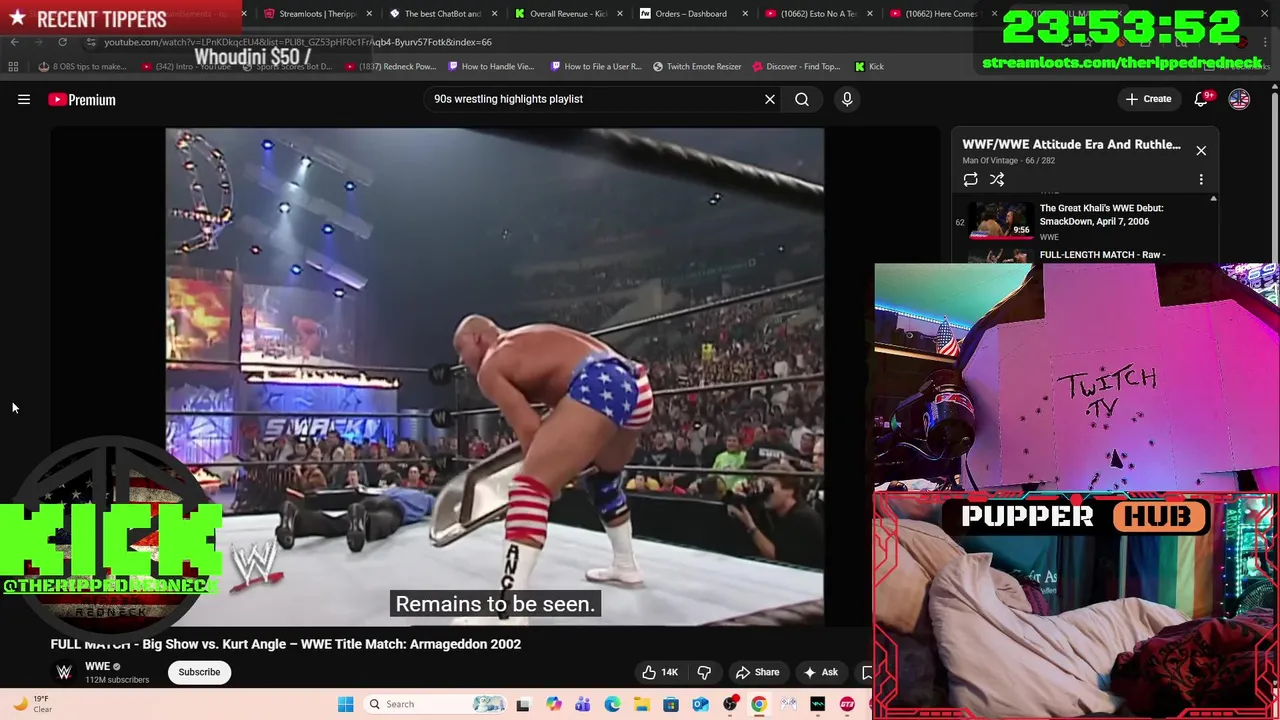Screen dimensions: 1280x720
Task: Open How to Handle Vie... bookmark
Action: [x=491, y=67]
